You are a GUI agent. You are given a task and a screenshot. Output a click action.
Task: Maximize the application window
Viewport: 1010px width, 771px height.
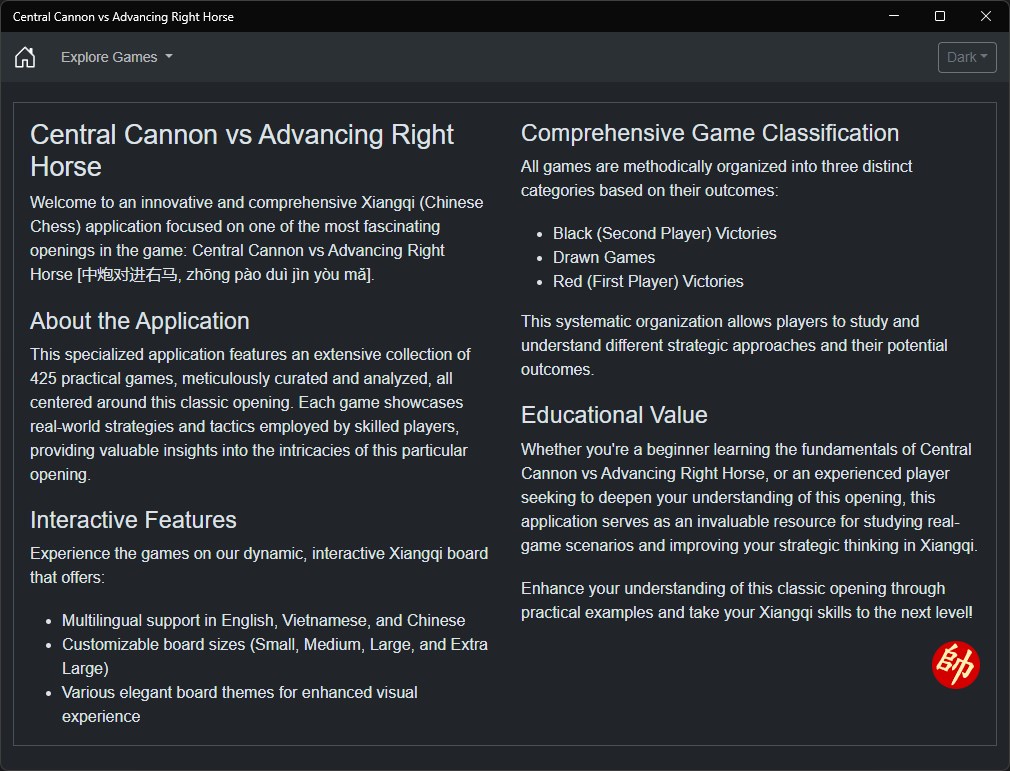[x=940, y=16]
